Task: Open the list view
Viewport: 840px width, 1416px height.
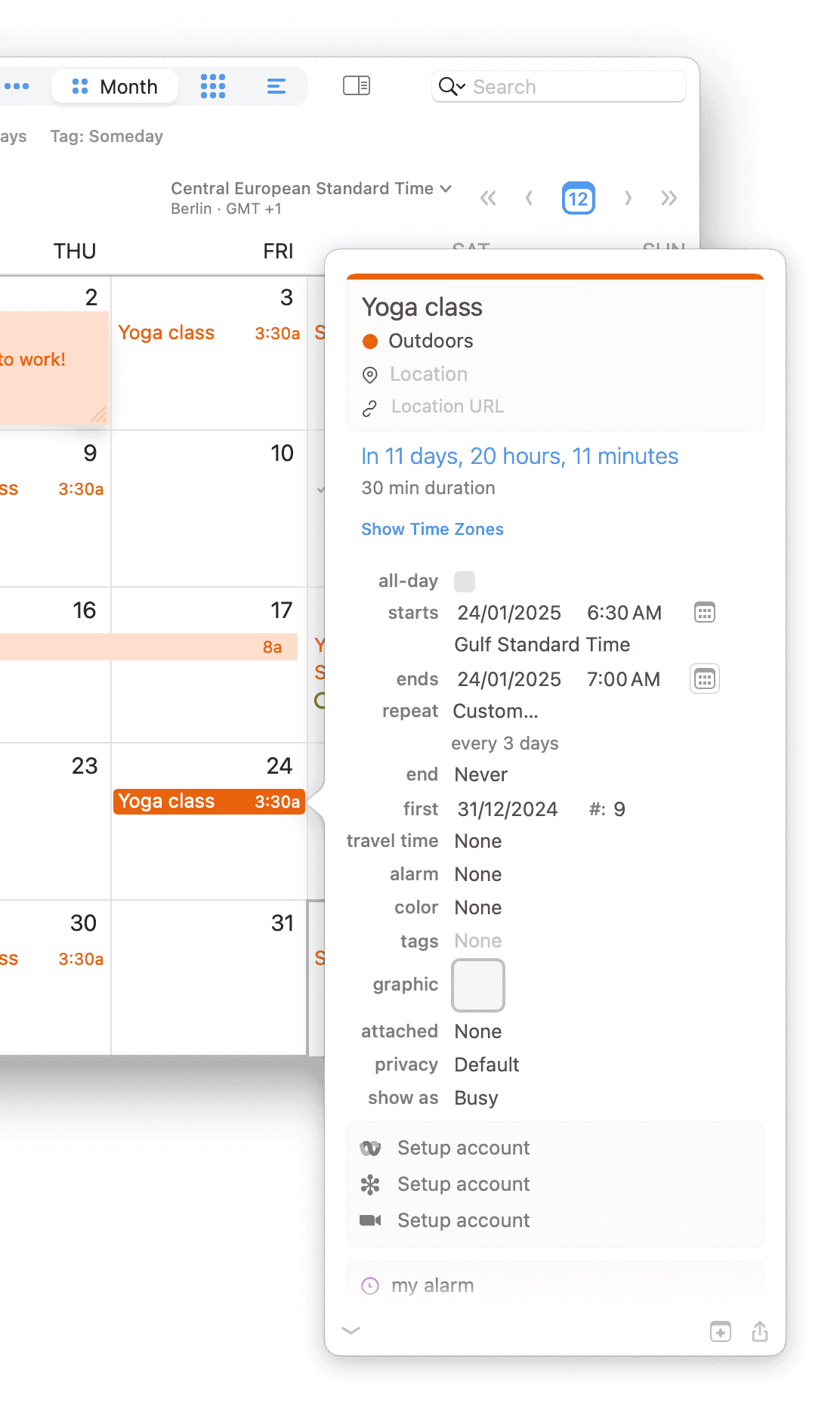Action: point(276,86)
